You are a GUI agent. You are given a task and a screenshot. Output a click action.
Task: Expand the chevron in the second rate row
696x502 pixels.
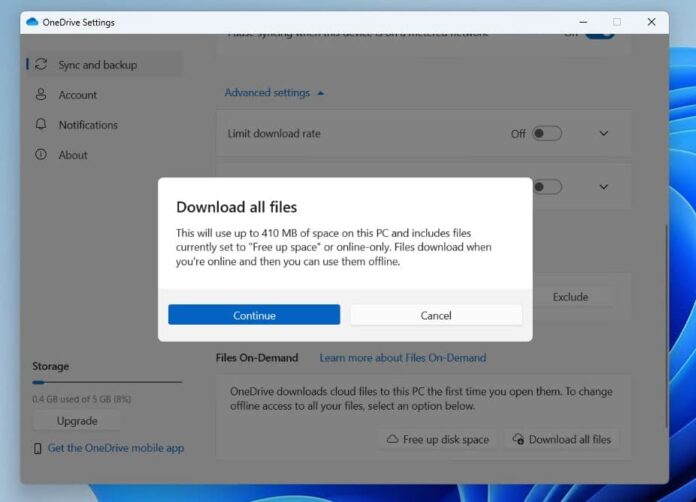click(x=603, y=186)
